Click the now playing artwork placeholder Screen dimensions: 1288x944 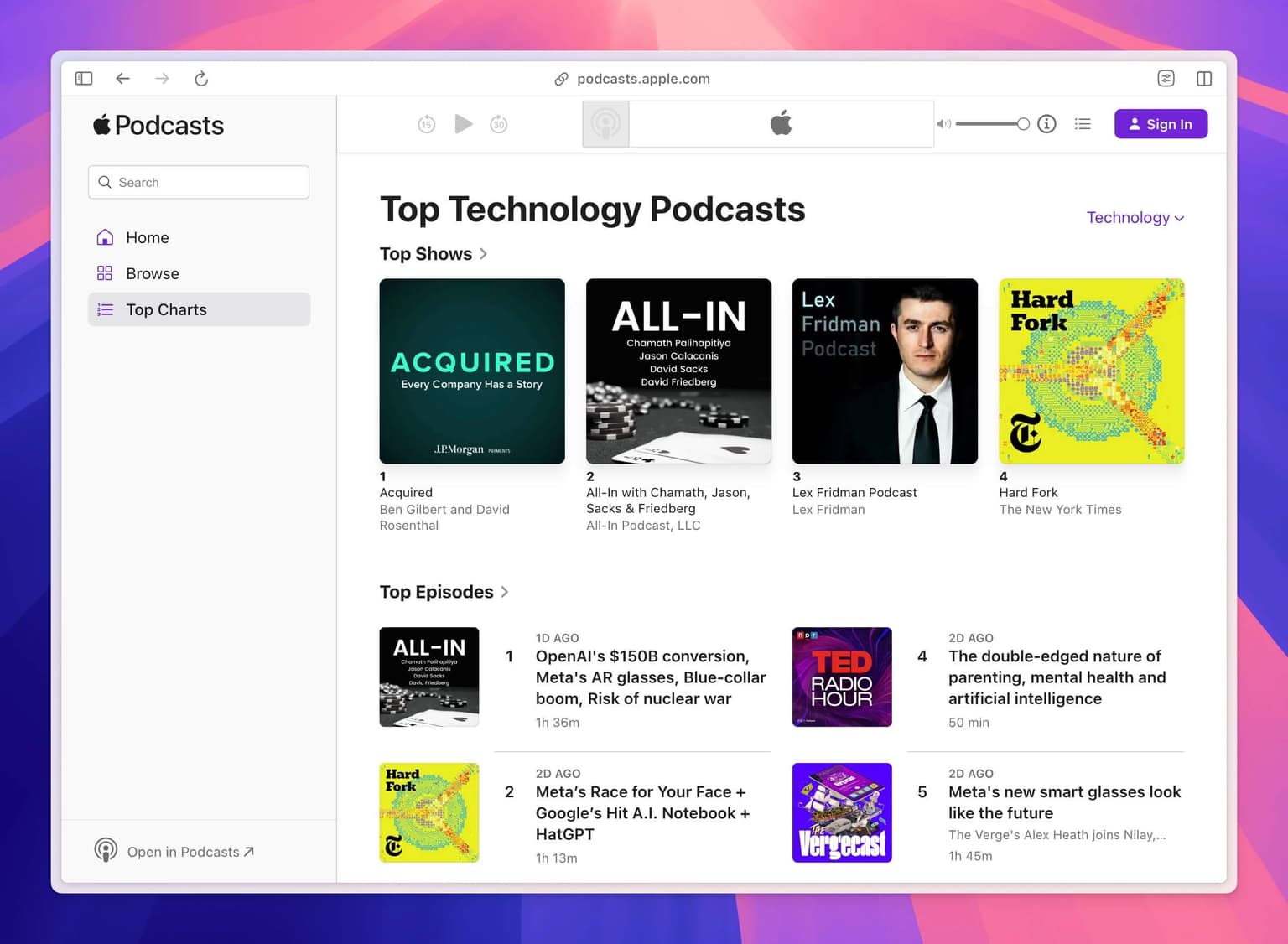coord(606,124)
